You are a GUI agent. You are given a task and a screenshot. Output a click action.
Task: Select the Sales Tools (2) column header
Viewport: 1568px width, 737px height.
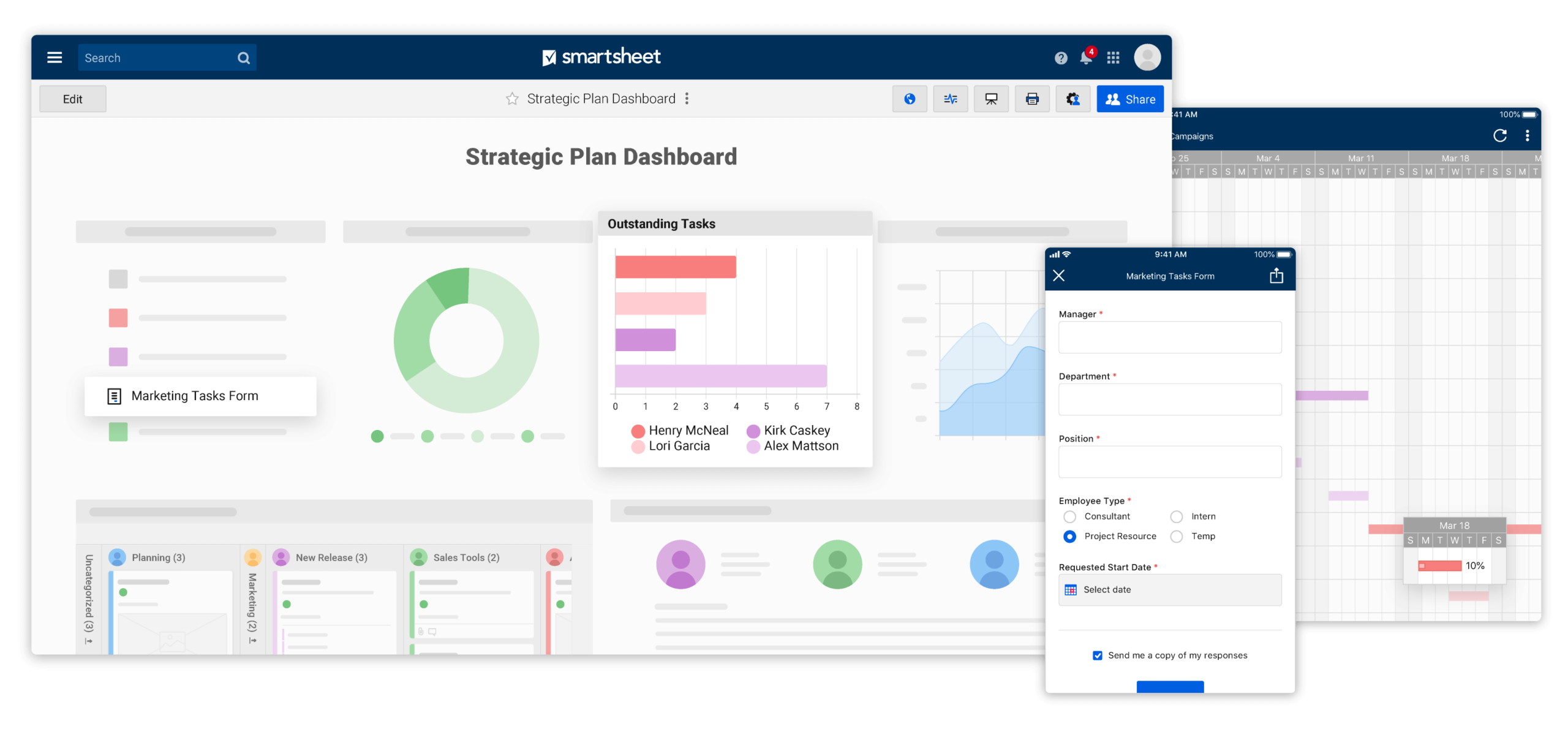point(466,557)
